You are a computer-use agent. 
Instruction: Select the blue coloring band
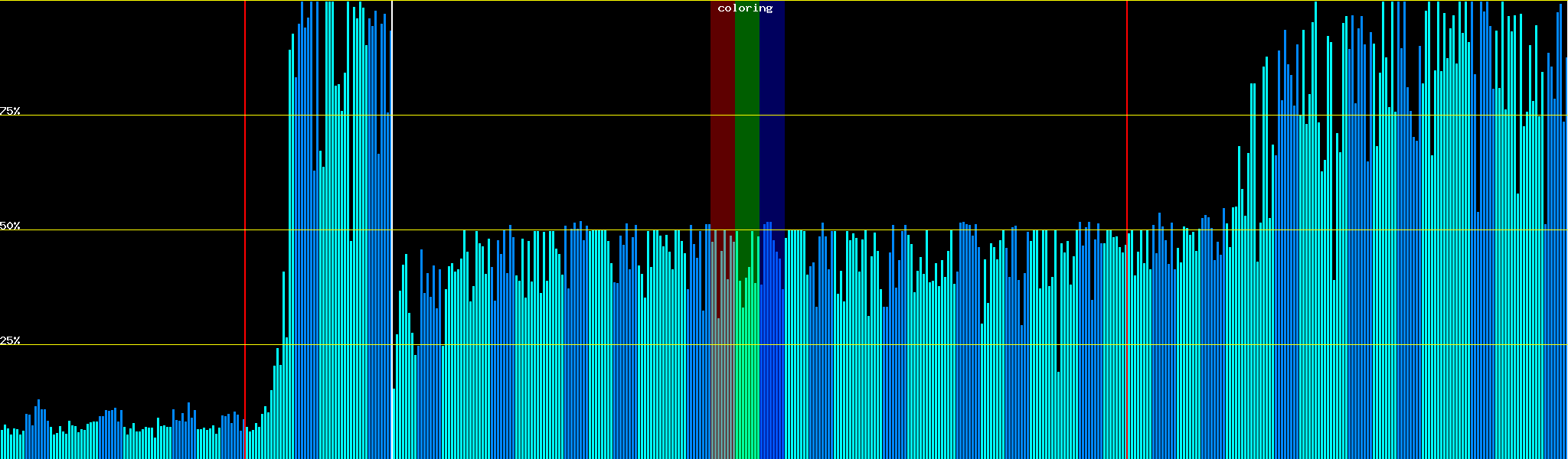772,115
